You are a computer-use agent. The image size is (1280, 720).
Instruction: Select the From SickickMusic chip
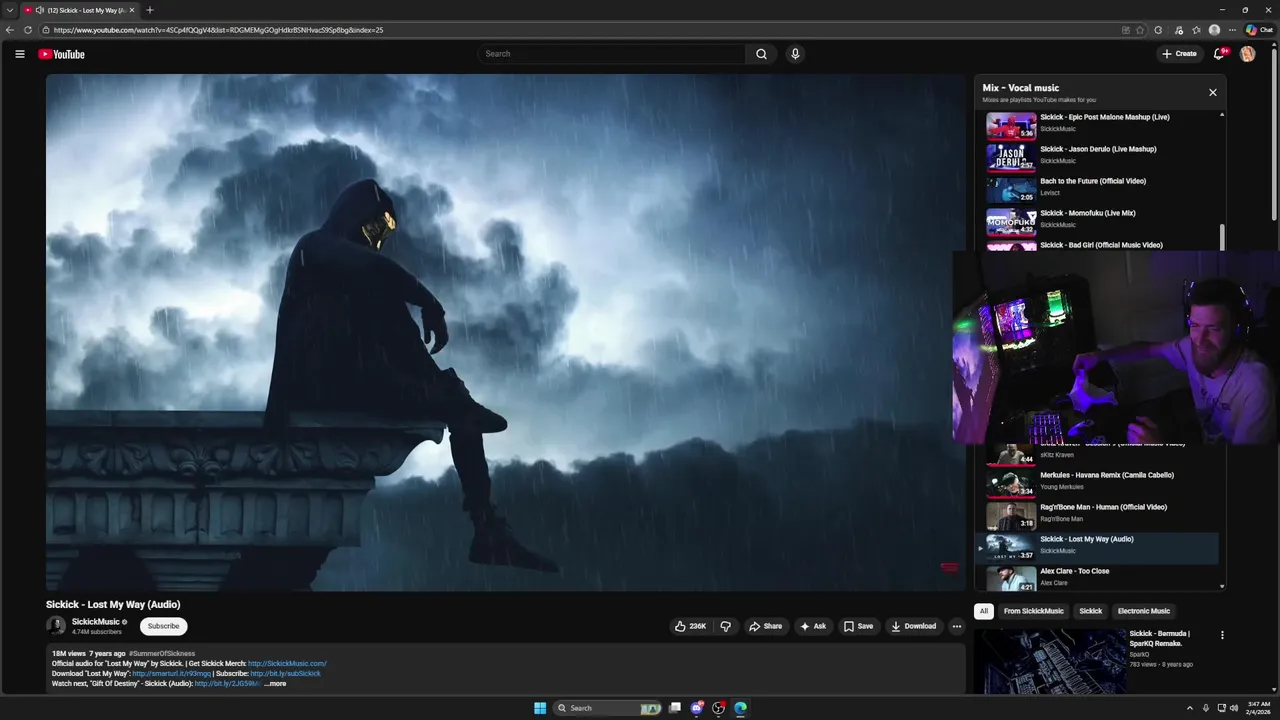tap(1034, 611)
